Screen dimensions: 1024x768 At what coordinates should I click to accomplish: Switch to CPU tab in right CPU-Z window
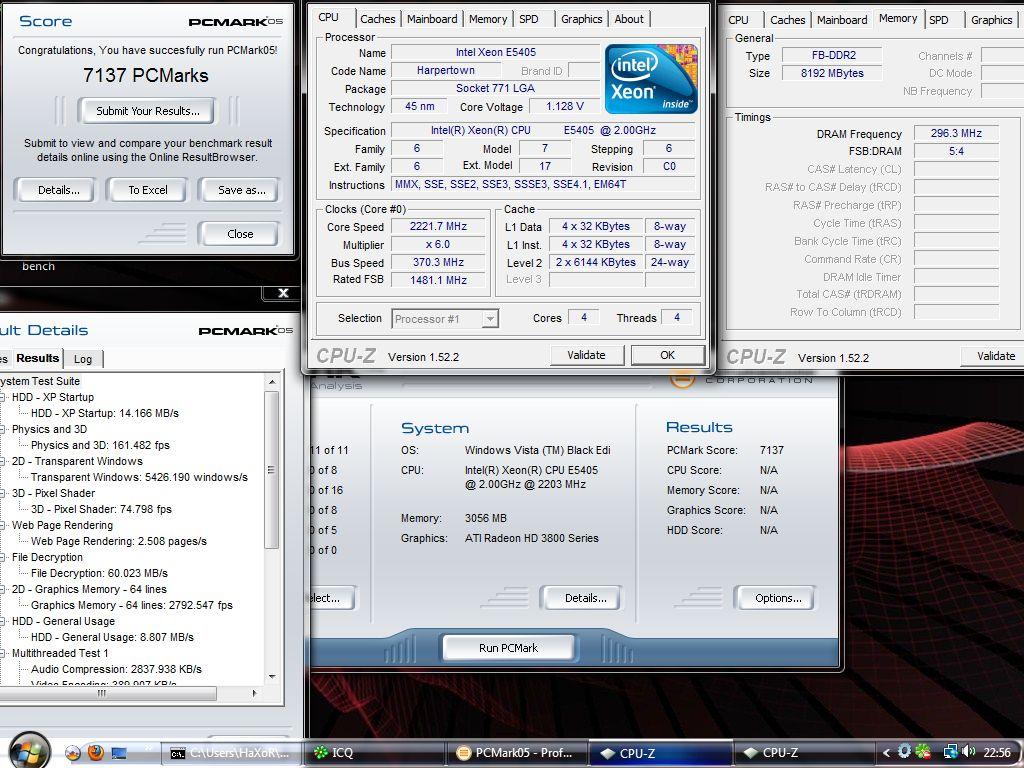pos(739,20)
